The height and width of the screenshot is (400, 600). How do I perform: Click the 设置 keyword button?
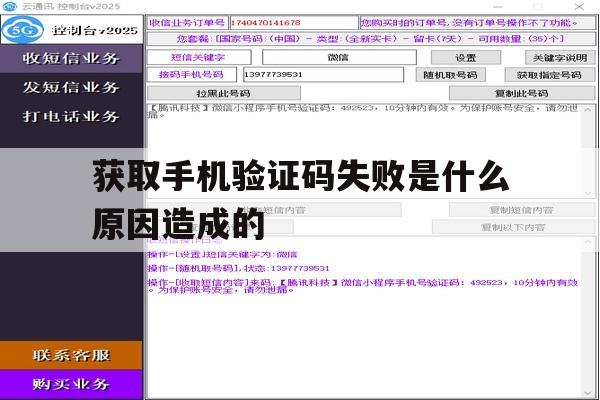point(466,58)
